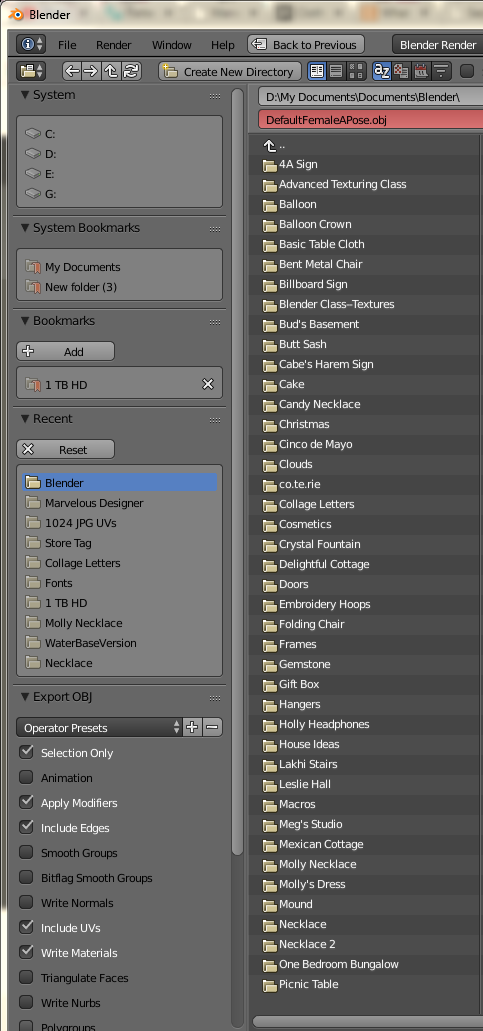Collapse the System Bookmarks panel
This screenshot has width=483, height=1031.
click(26, 228)
